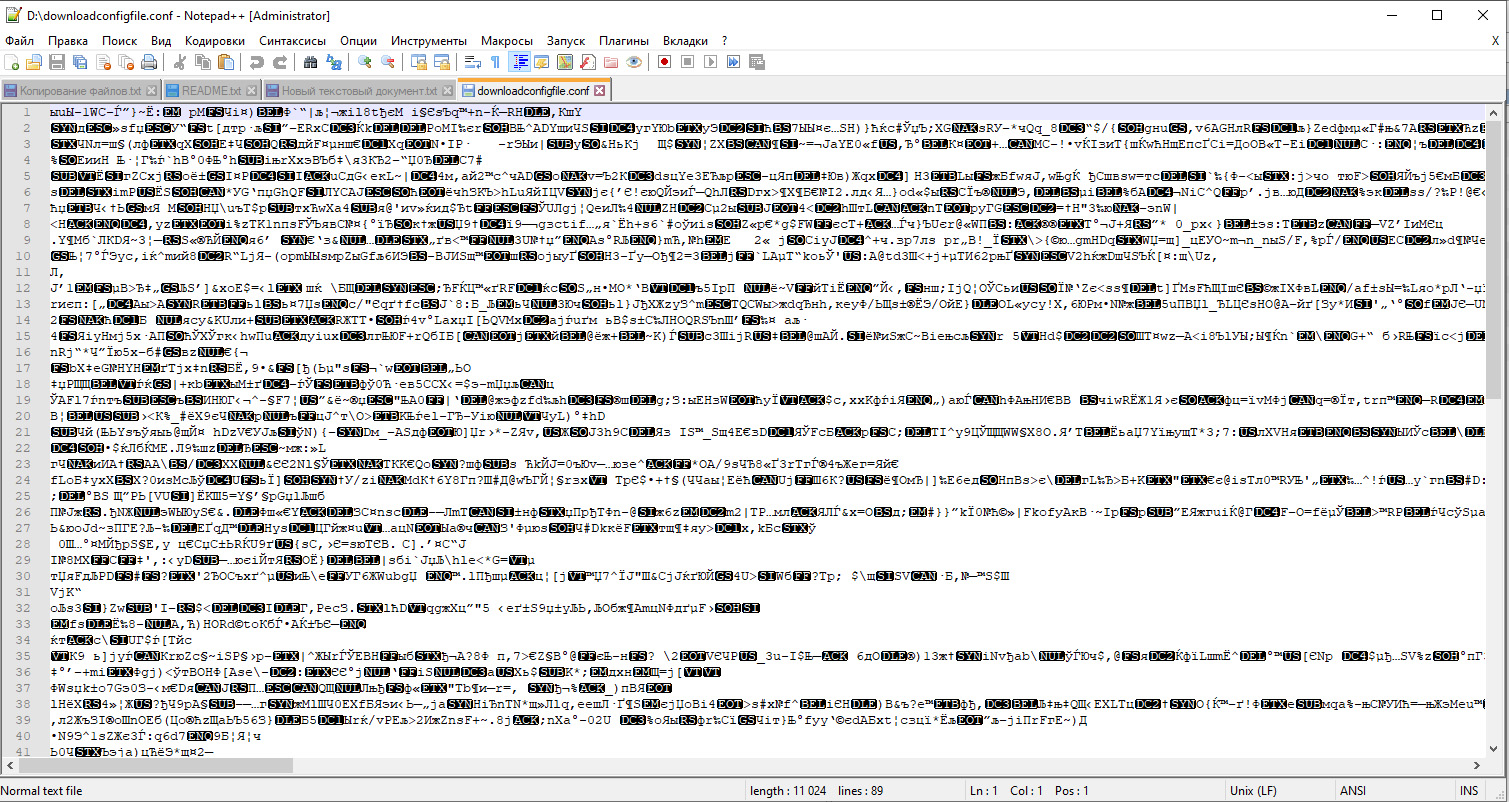
Task: Open the ? help menu
Action: tap(724, 41)
